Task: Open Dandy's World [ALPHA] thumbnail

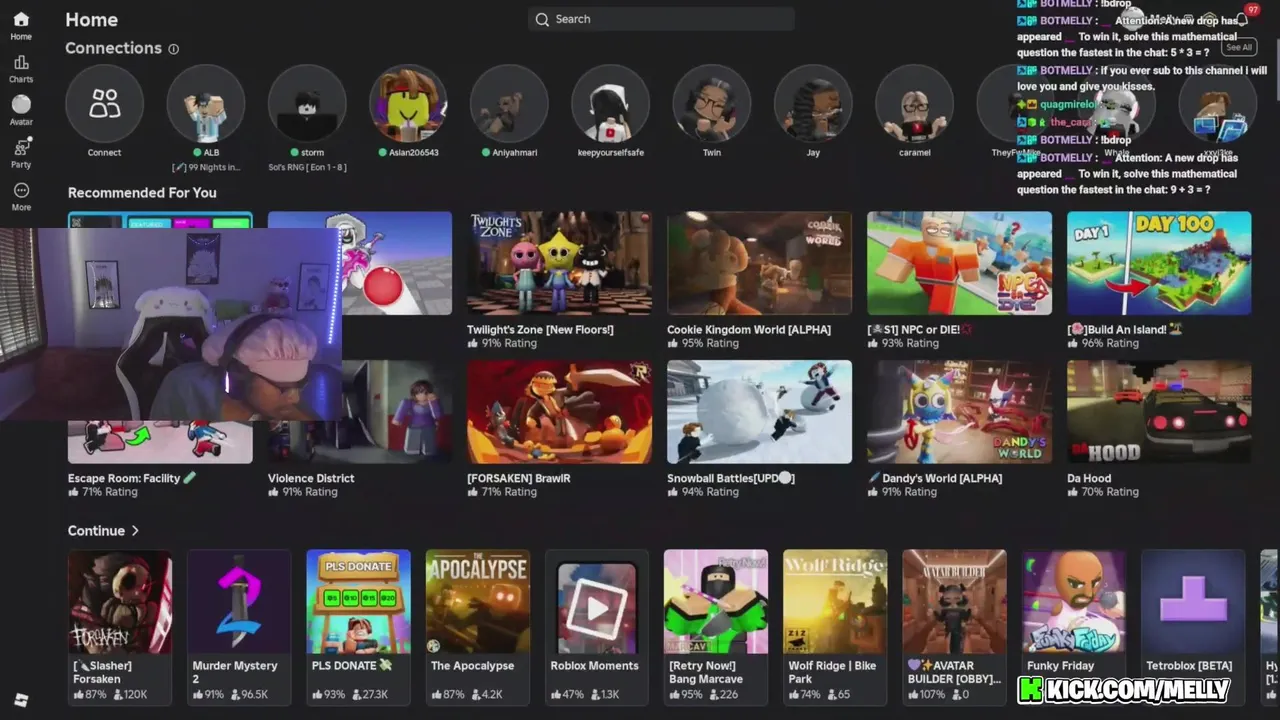Action: point(959,412)
